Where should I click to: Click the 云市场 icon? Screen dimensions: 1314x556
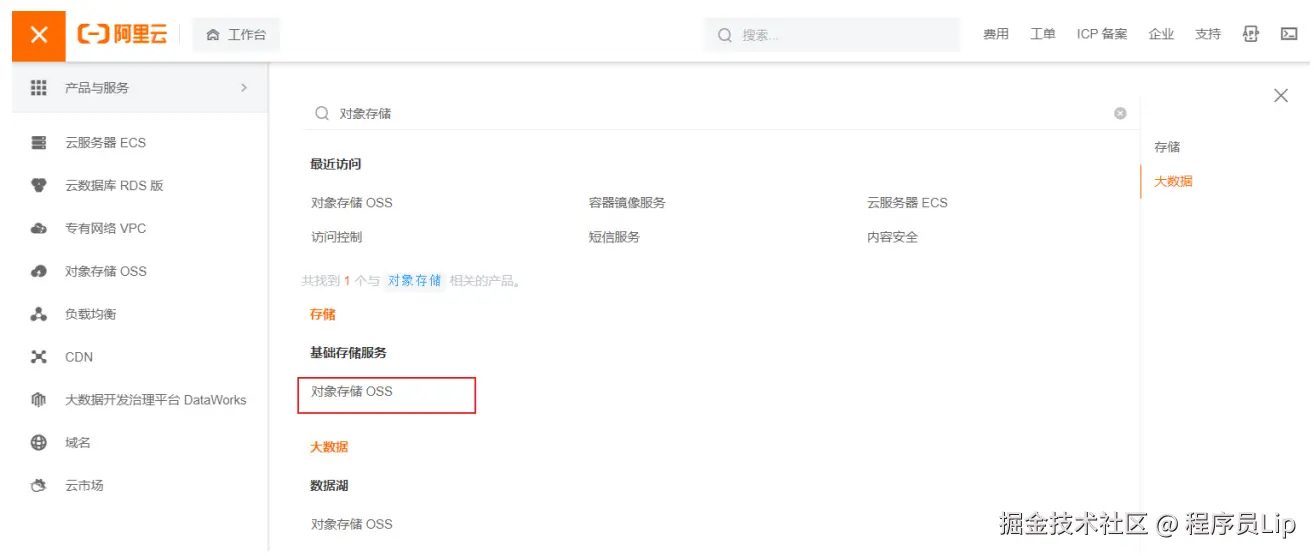click(39, 486)
